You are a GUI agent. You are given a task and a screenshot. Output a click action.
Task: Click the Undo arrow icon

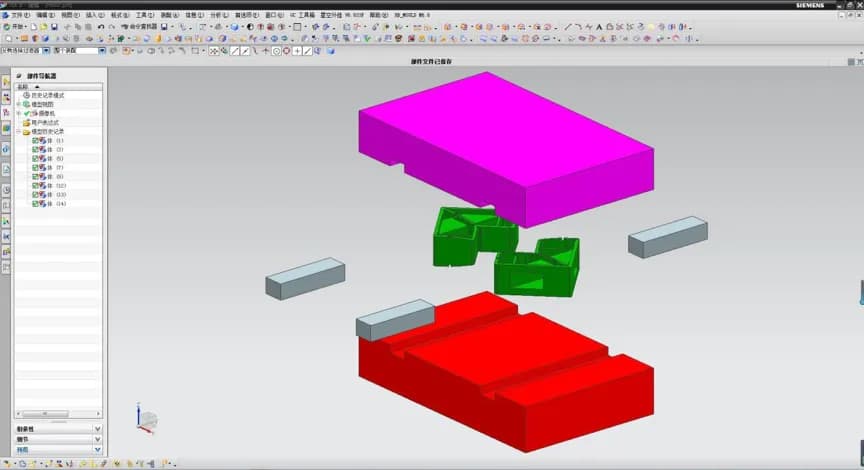tap(101, 26)
